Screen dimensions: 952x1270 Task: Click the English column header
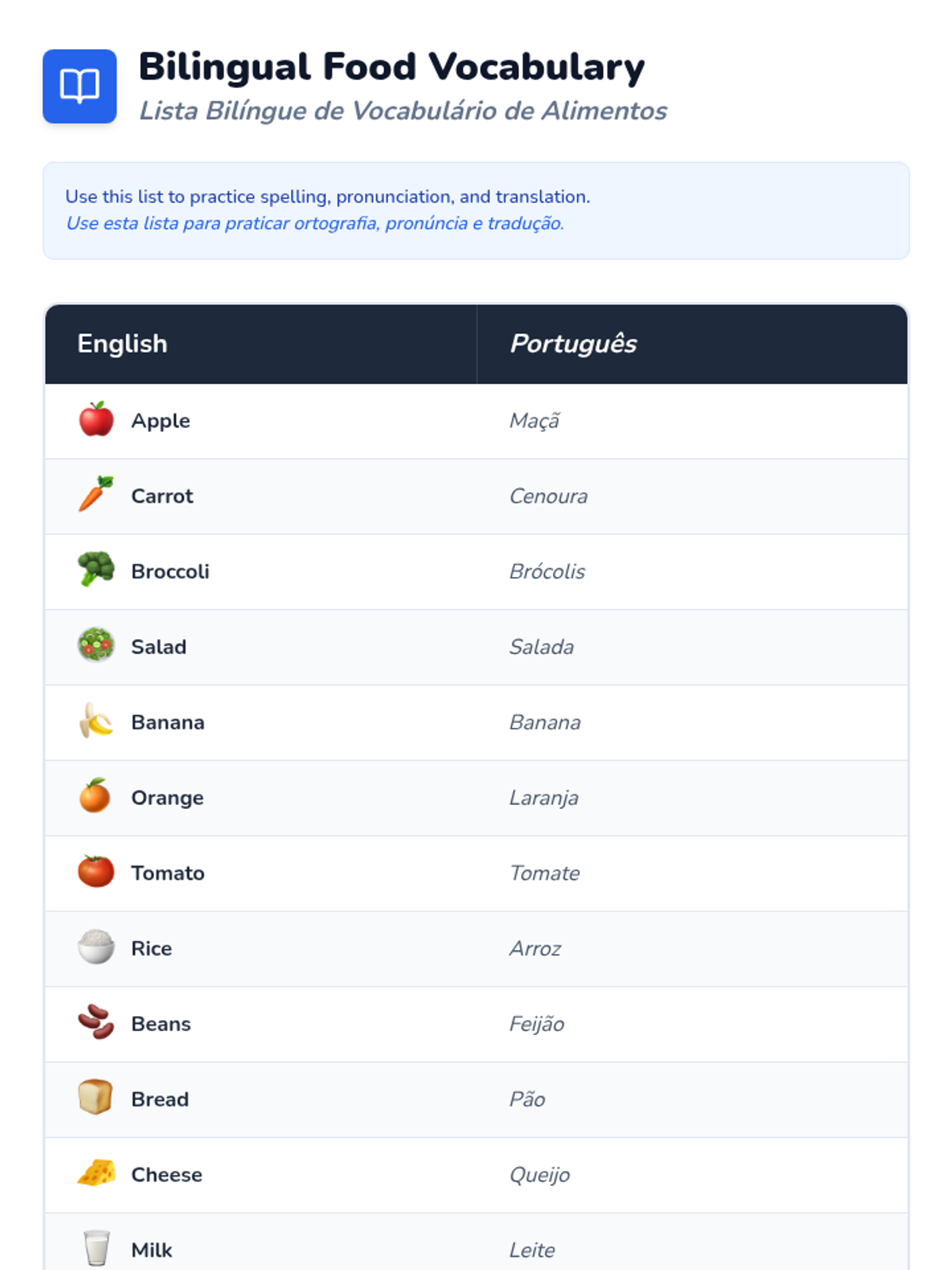(122, 344)
